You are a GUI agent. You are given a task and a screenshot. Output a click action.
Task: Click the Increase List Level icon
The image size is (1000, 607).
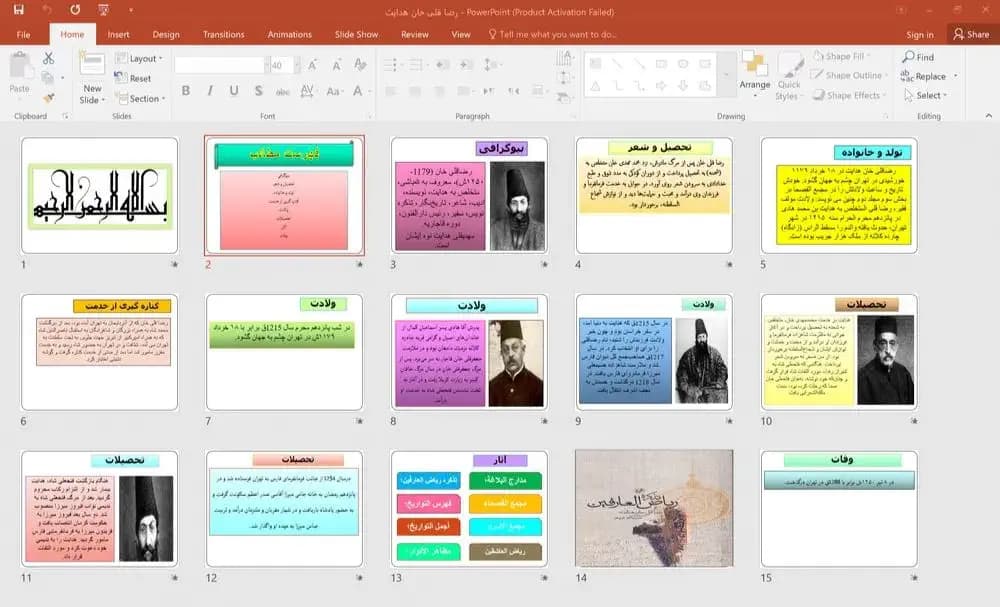click(466, 64)
